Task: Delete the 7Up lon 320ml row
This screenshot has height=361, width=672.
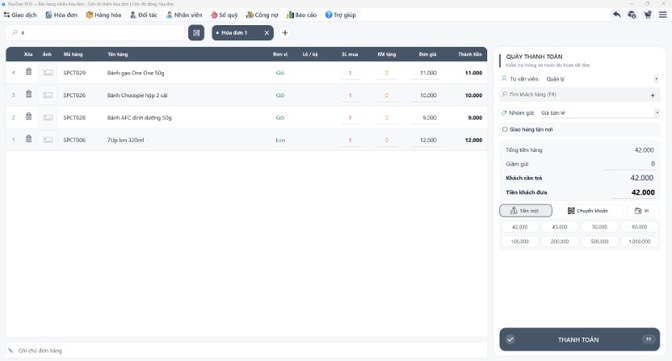Action: click(28, 139)
